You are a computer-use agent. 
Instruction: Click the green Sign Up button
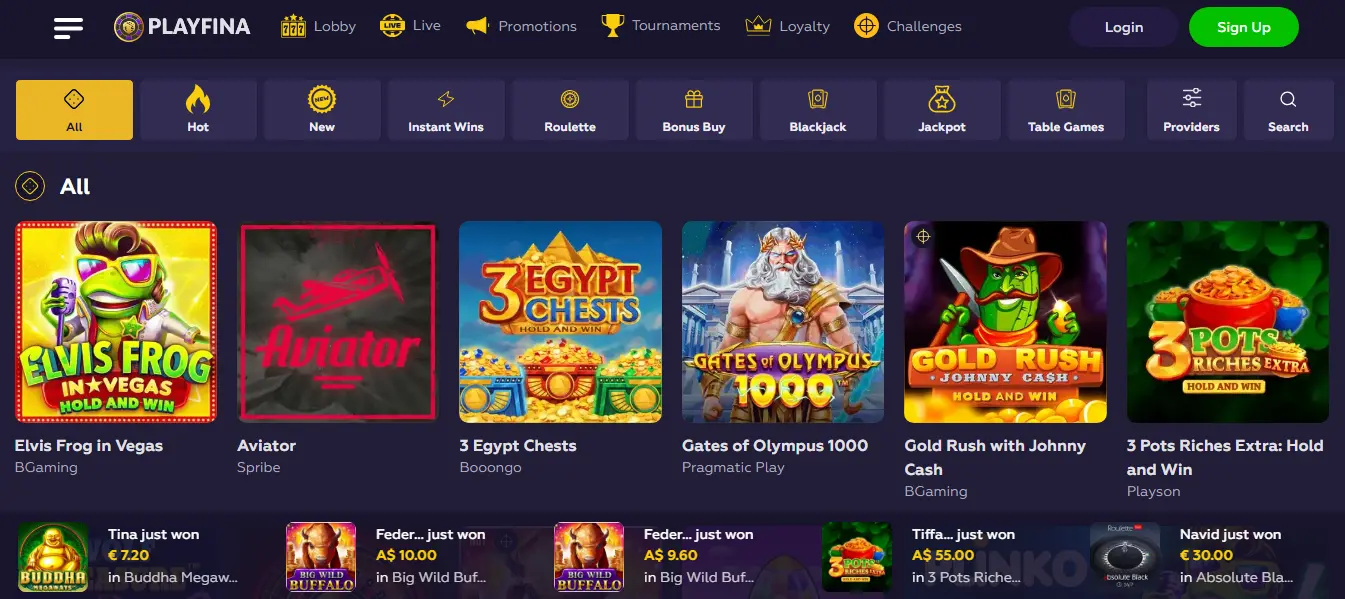[x=1244, y=27]
